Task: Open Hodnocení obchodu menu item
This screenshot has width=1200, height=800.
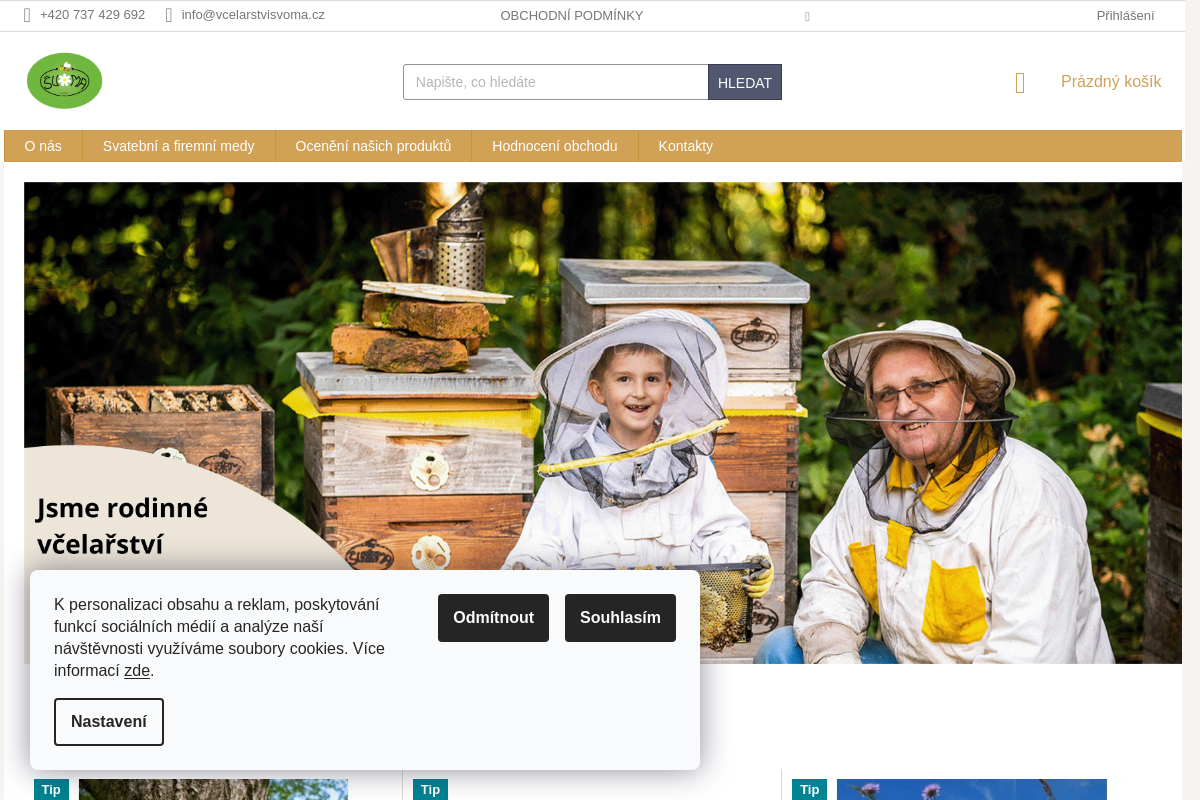Action: [555, 146]
